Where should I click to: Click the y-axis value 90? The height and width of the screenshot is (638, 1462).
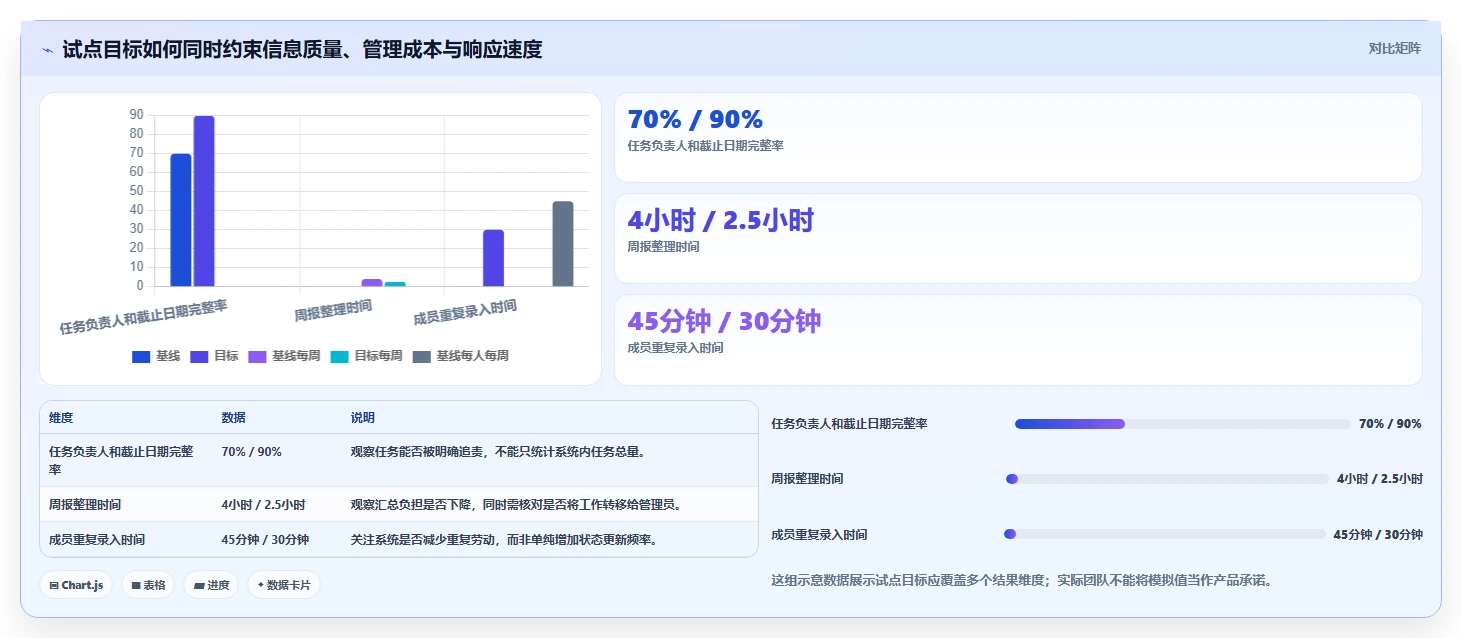136,115
